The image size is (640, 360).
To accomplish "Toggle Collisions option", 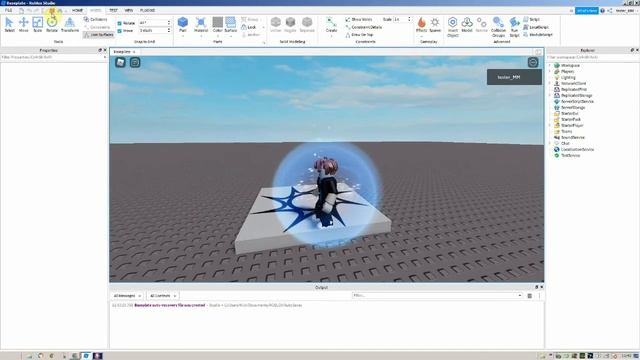I will pyautogui.click(x=96, y=19).
